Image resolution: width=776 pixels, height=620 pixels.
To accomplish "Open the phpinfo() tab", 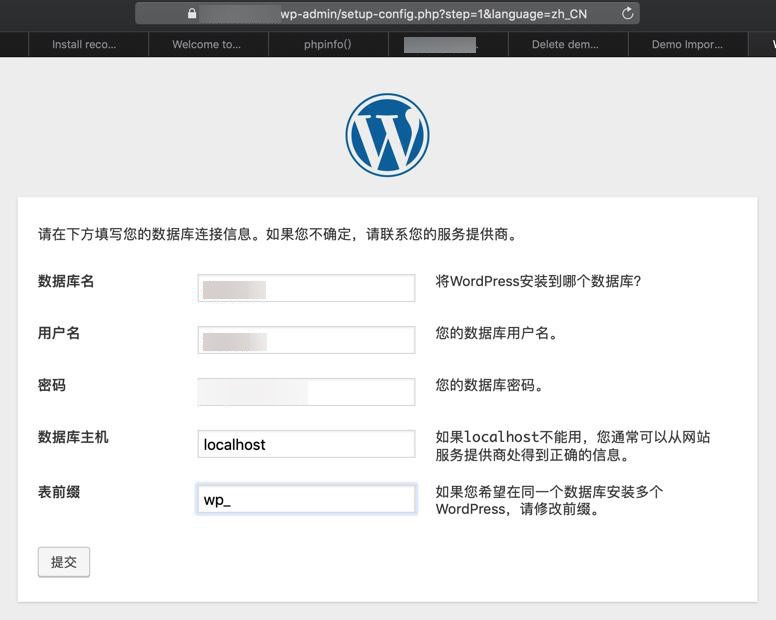I will click(328, 45).
